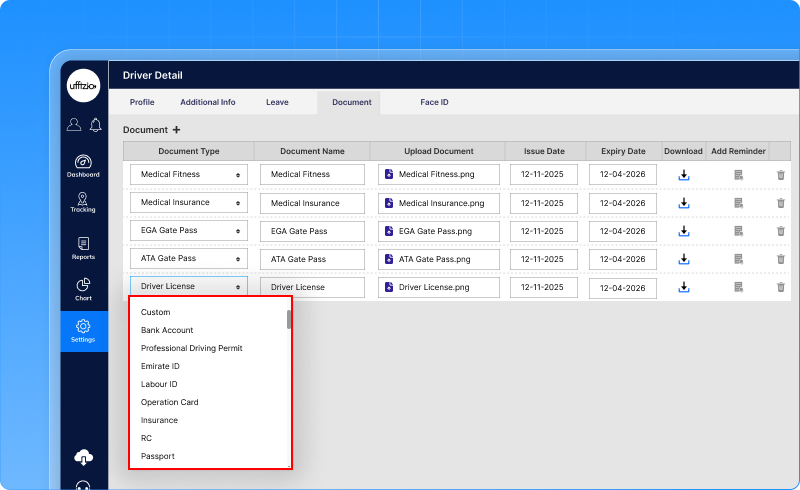Open the Dashboard in the sidebar
Image resolution: width=800 pixels, height=490 pixels.
pos(83,165)
